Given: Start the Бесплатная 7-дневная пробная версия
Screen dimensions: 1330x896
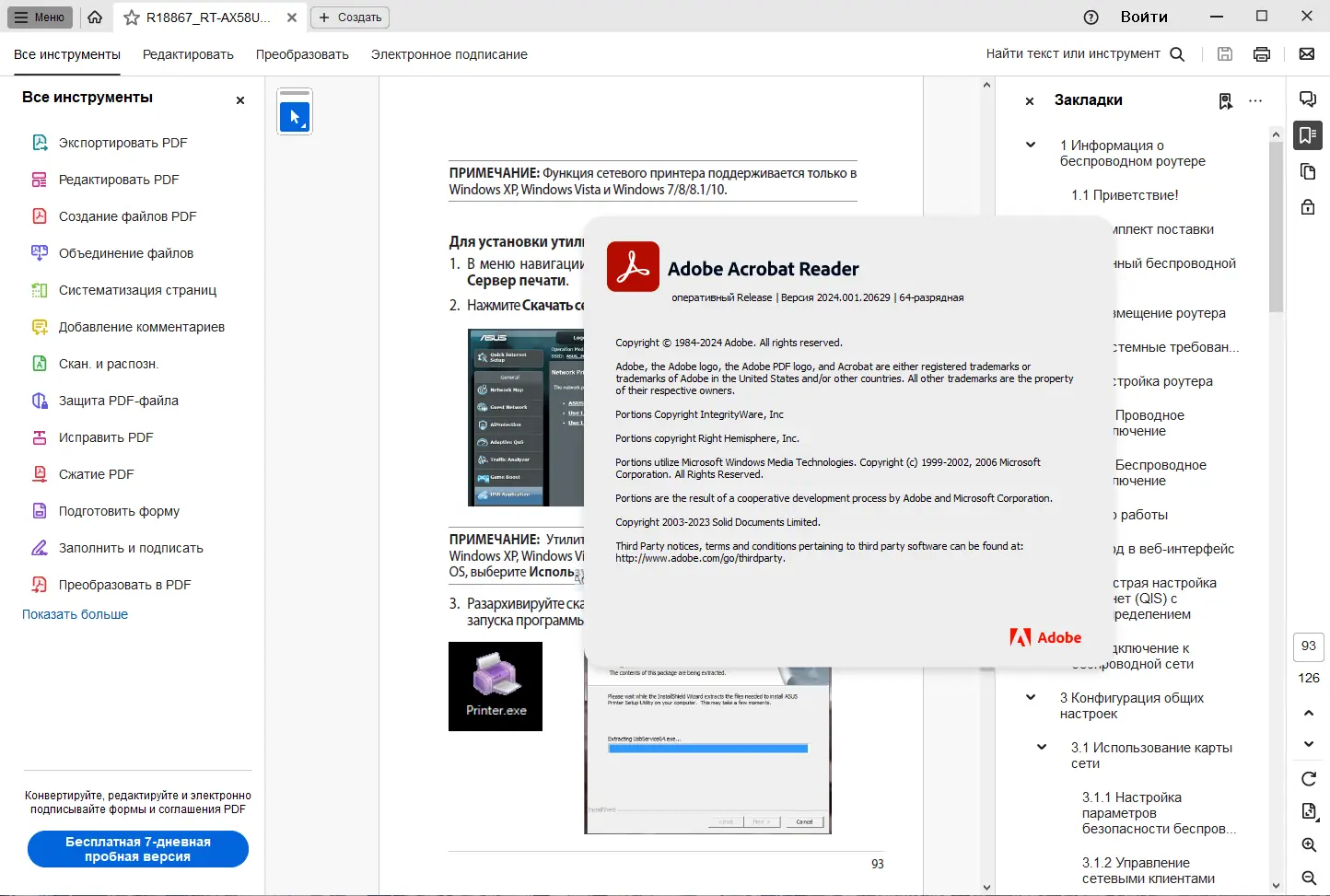Looking at the screenshot, I should click(138, 849).
